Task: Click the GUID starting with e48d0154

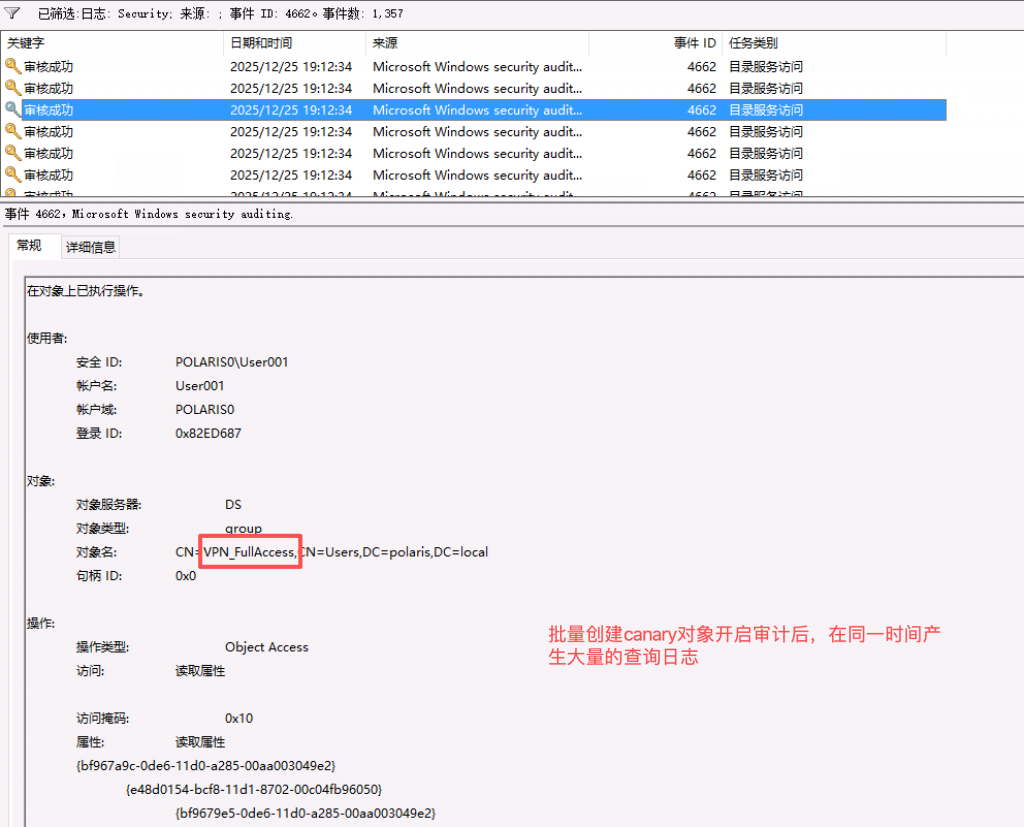Action: tap(253, 789)
